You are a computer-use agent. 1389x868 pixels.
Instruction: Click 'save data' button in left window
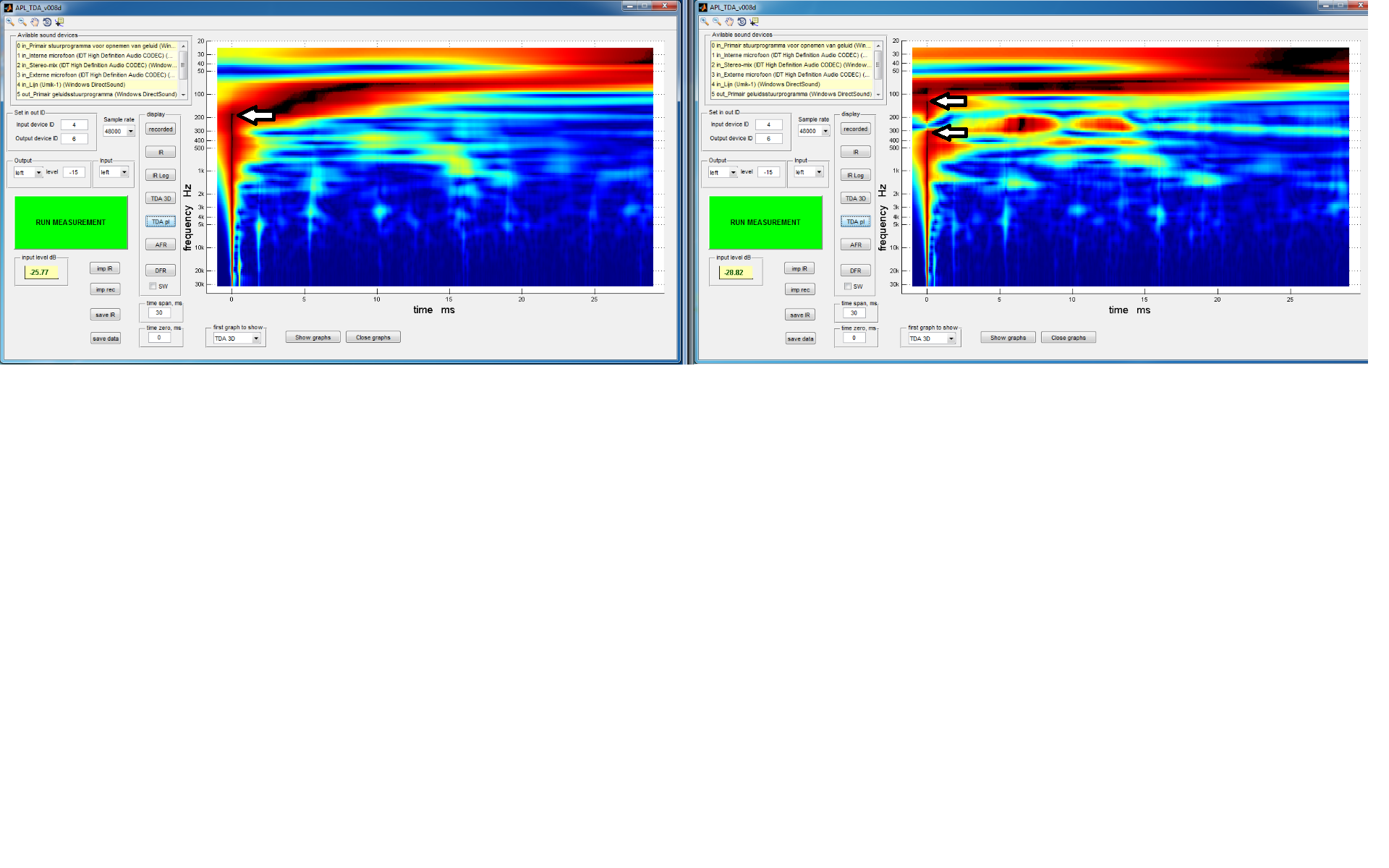pyautogui.click(x=105, y=339)
